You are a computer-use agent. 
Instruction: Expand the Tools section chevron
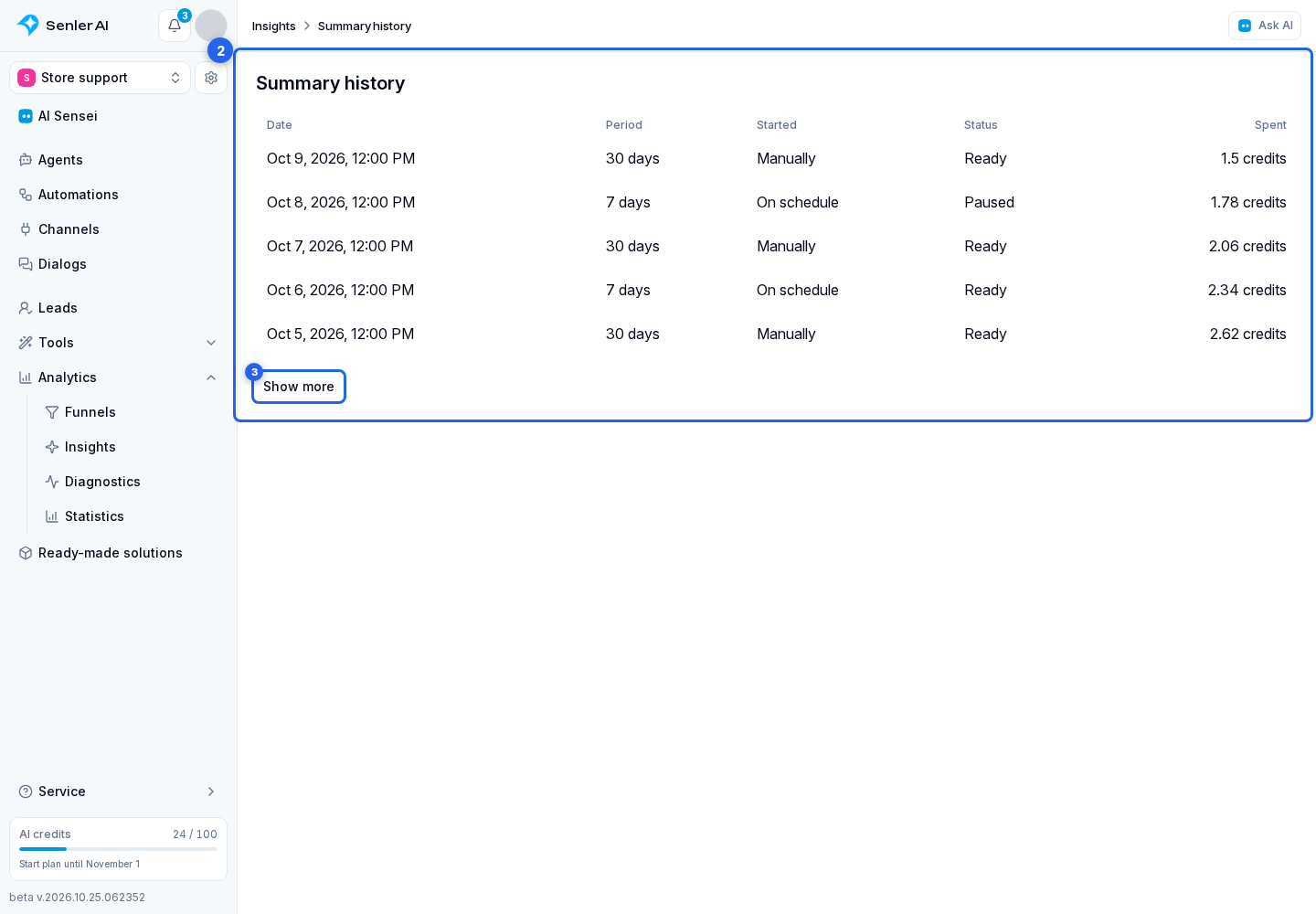tap(211, 343)
